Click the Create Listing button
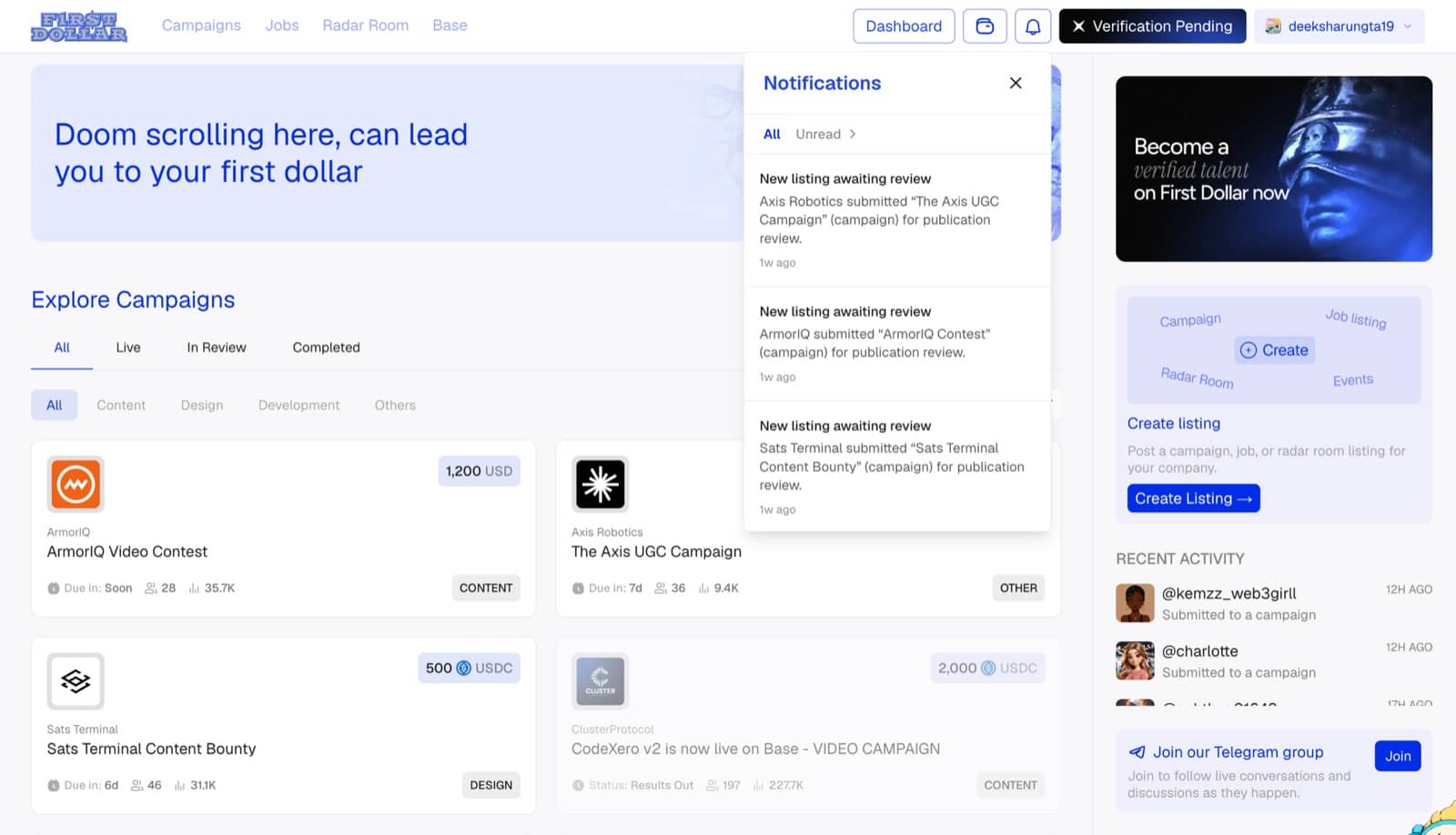The width and height of the screenshot is (1456, 835). (1193, 498)
